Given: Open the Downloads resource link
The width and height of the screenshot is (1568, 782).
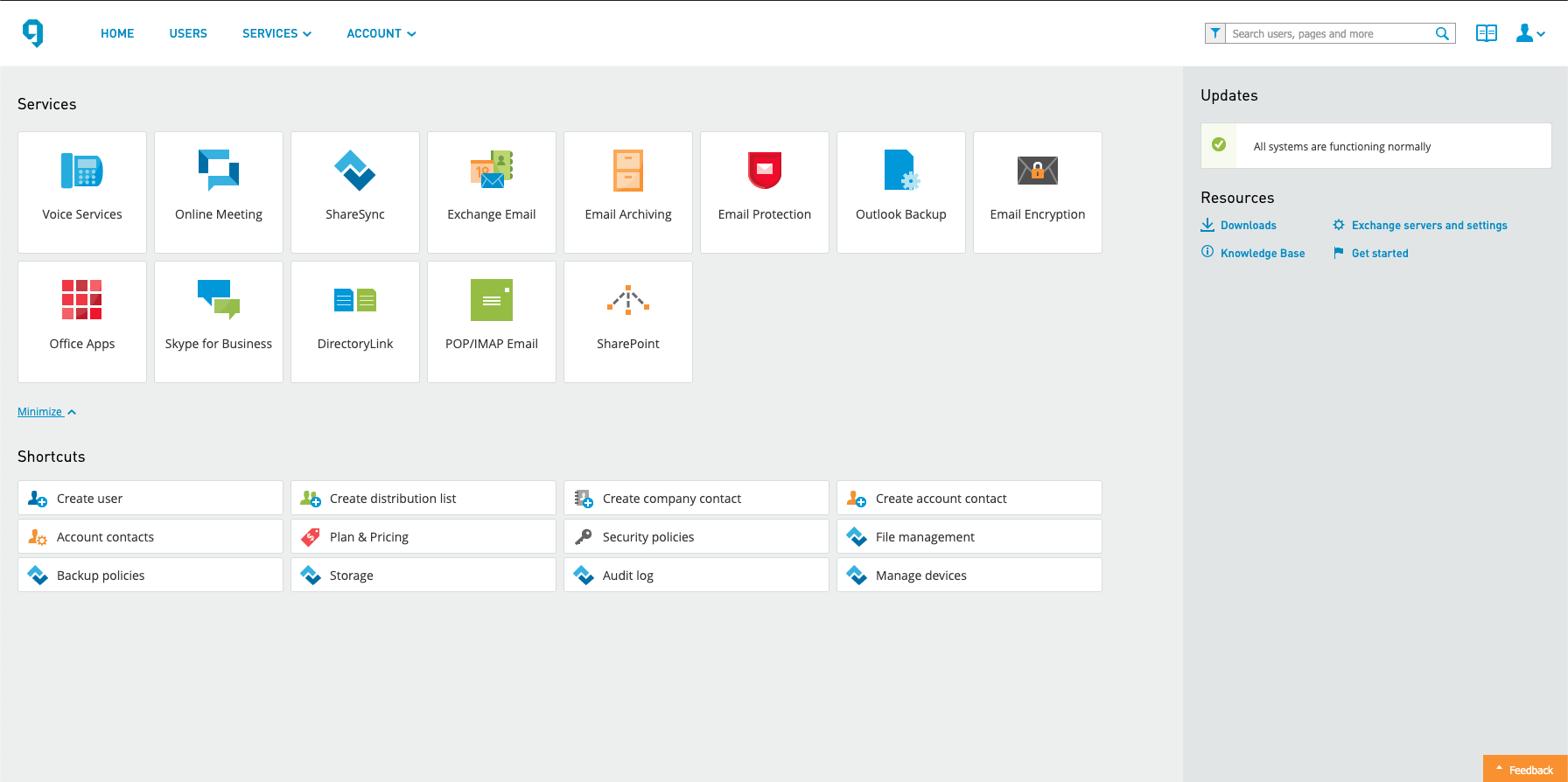Looking at the screenshot, I should pos(1239,225).
